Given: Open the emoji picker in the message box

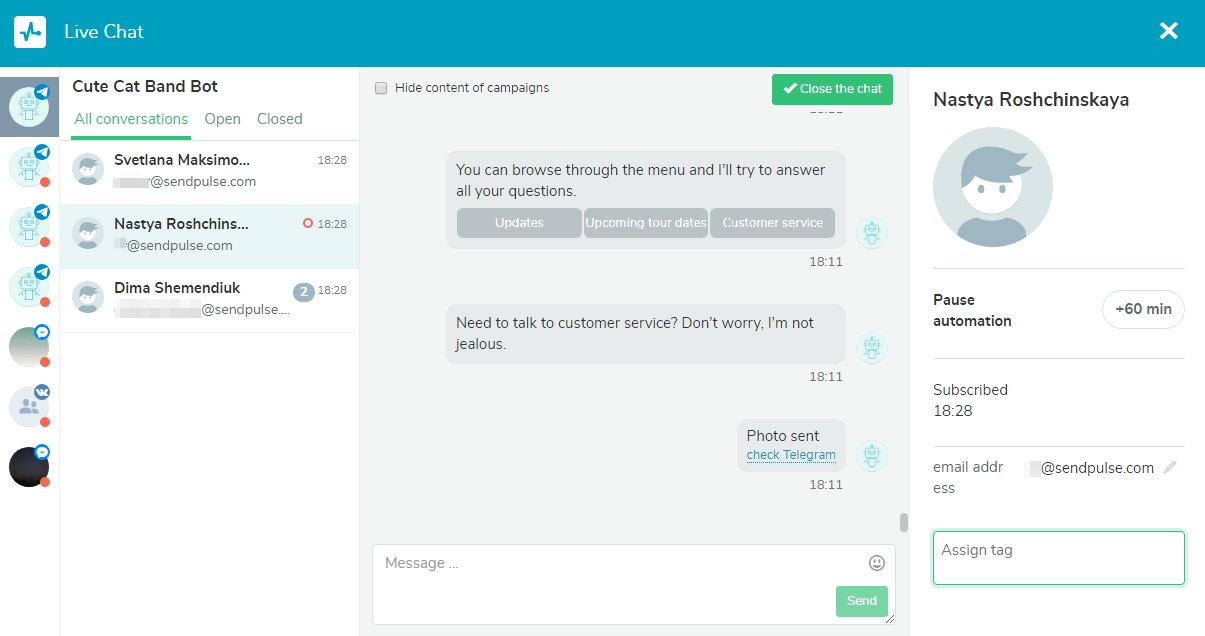Looking at the screenshot, I should pos(876,563).
